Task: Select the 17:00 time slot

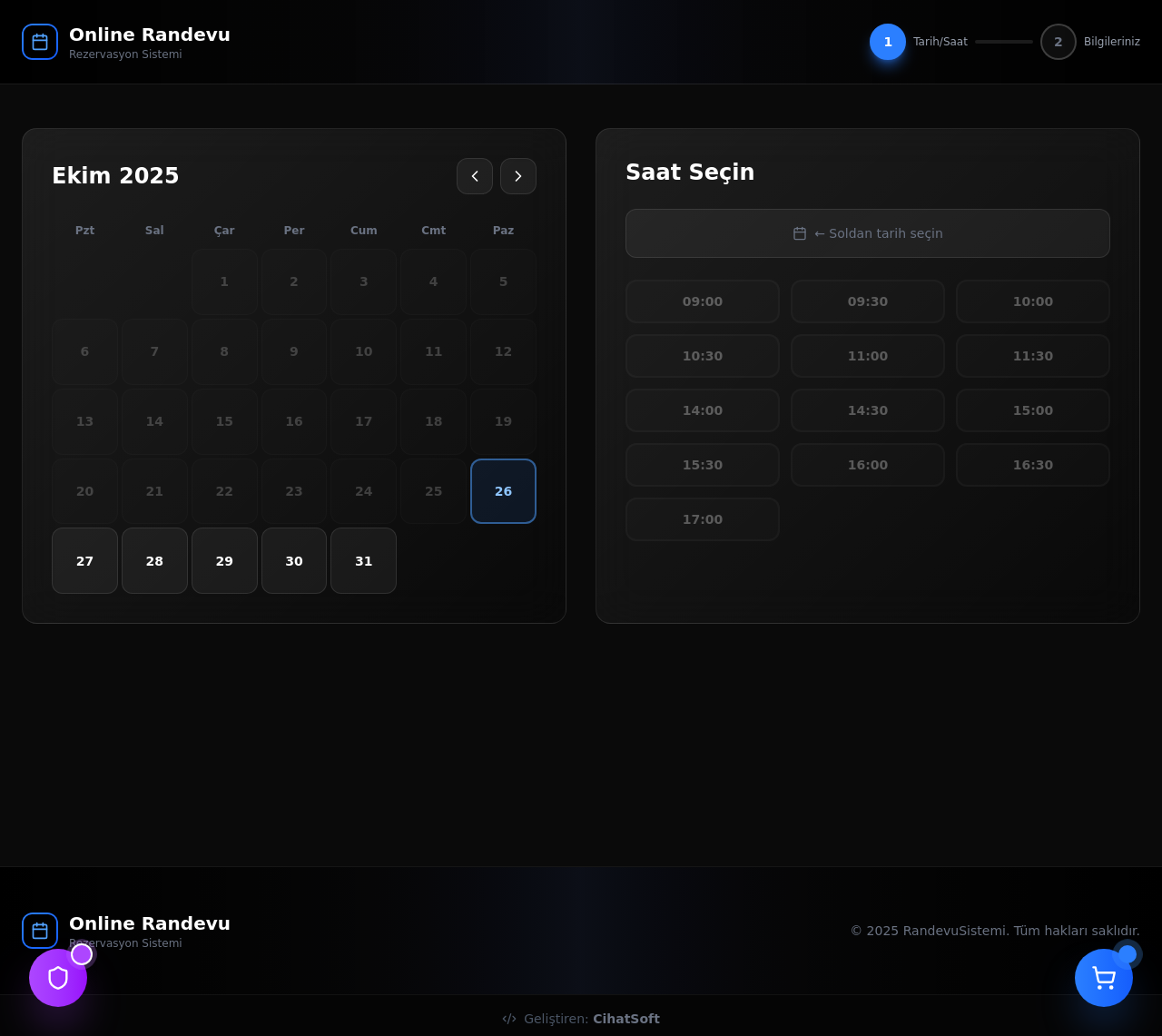Action: click(703, 519)
